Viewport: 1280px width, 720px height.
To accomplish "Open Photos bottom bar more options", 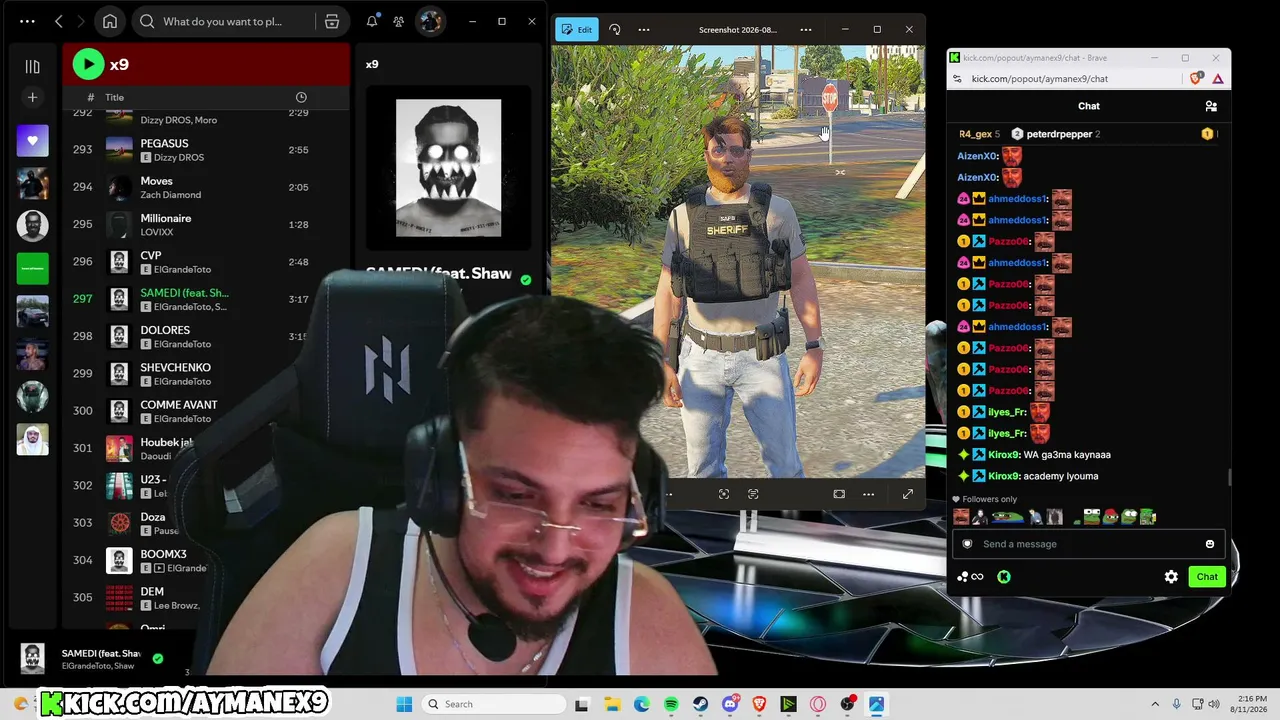I will (x=868, y=494).
